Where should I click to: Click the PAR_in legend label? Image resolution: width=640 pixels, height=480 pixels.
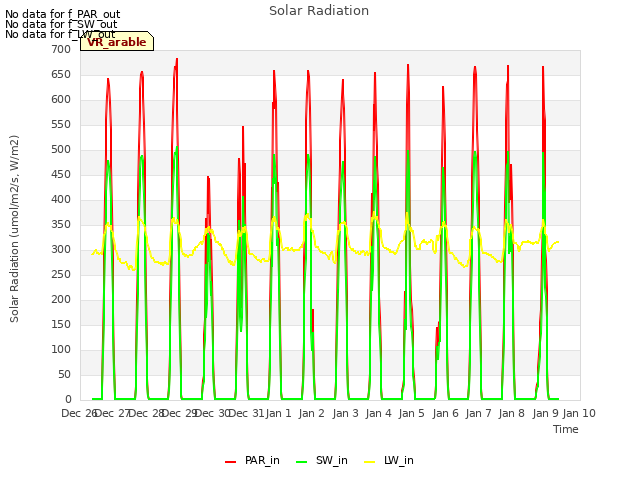262,460
